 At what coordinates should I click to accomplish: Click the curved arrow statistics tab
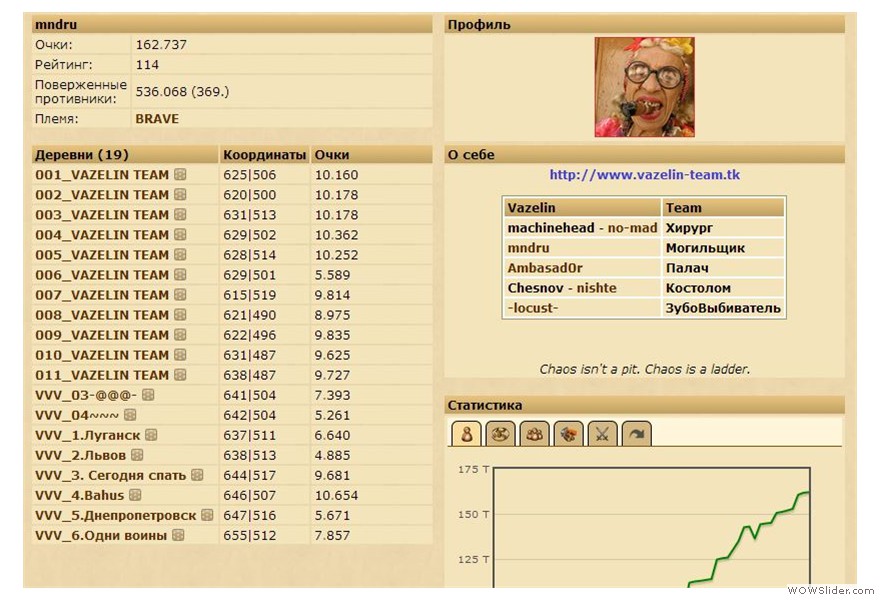coord(637,433)
